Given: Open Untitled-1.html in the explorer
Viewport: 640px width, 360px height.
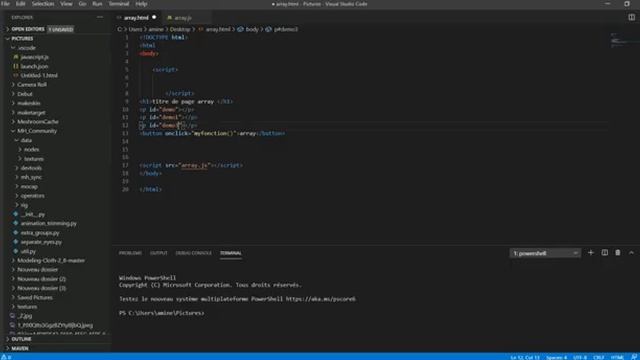Looking at the screenshot, I should 39,76.
